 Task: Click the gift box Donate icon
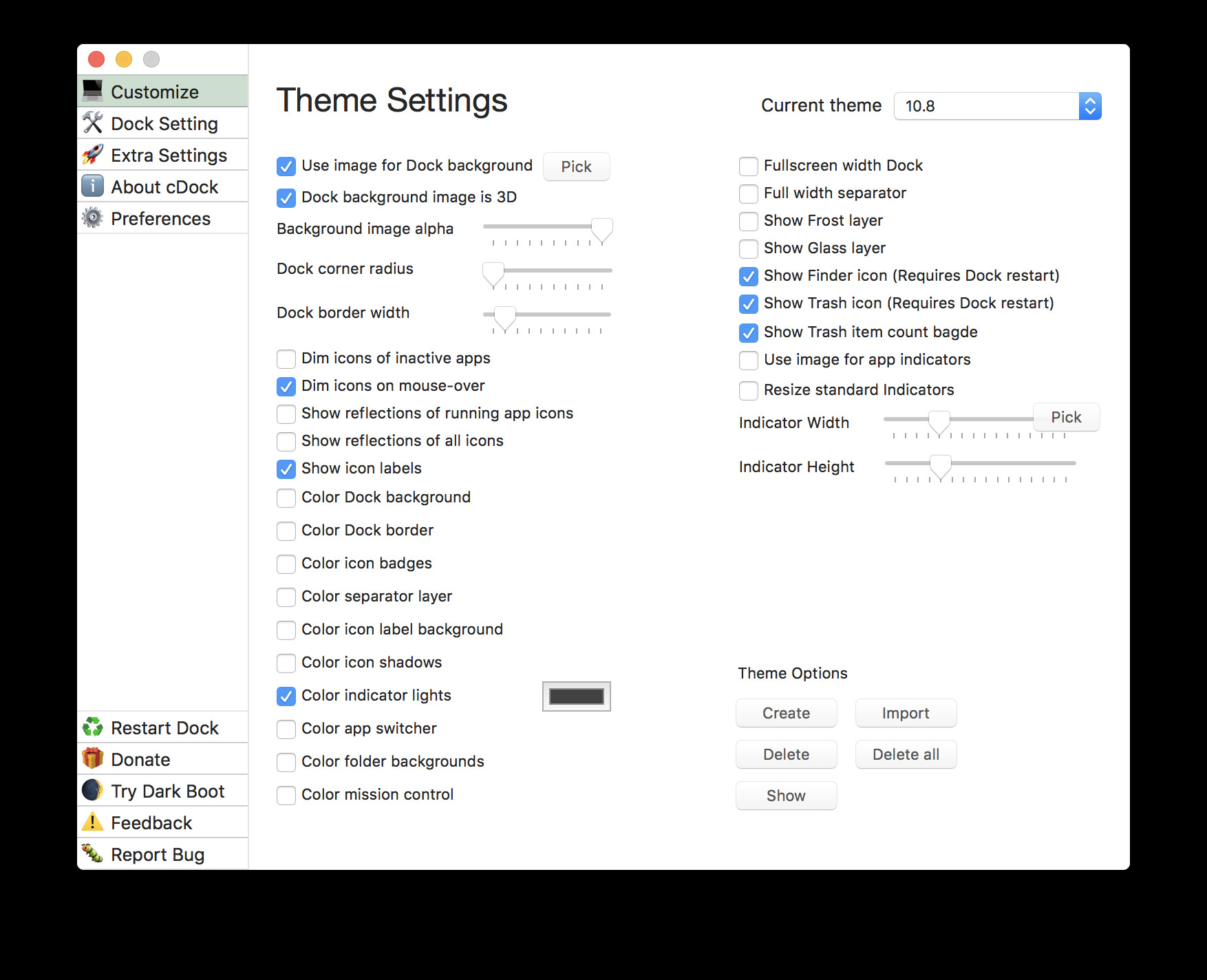pos(92,759)
